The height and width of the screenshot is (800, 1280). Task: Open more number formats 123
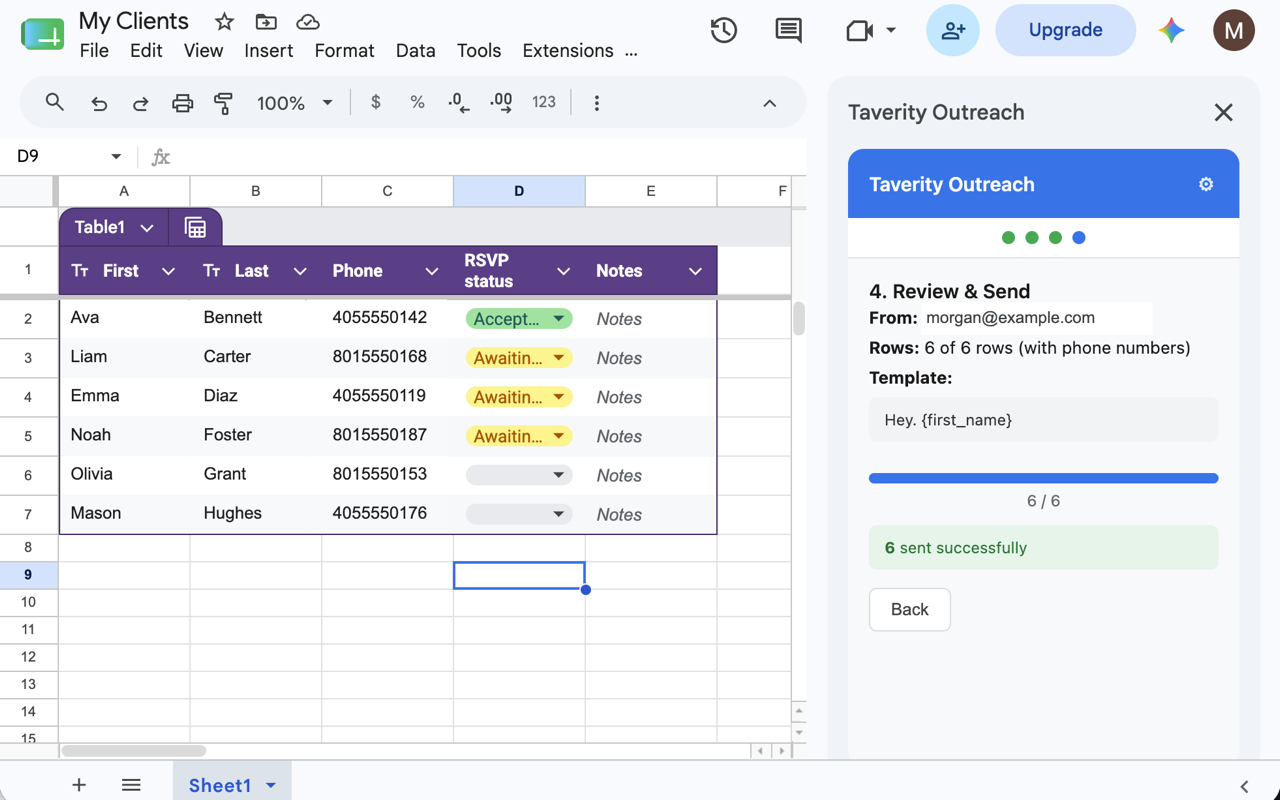[544, 102]
